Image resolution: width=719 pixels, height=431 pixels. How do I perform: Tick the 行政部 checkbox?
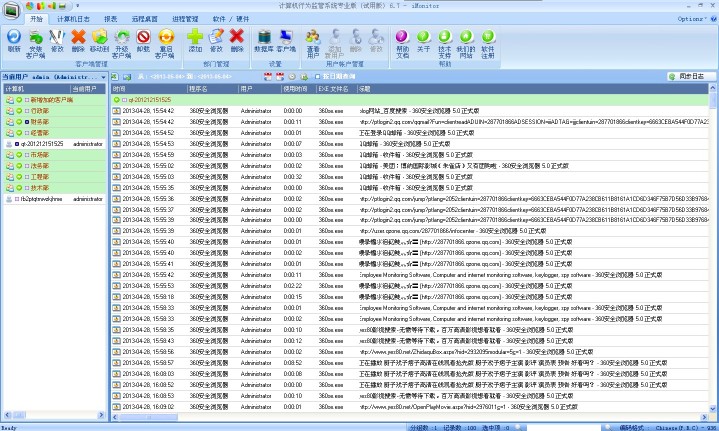(x=27, y=111)
